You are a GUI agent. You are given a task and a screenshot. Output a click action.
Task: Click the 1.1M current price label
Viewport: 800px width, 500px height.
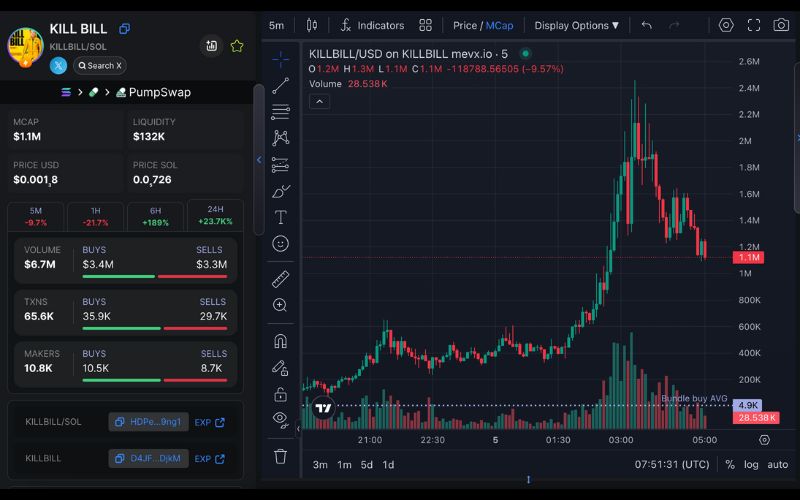point(748,258)
